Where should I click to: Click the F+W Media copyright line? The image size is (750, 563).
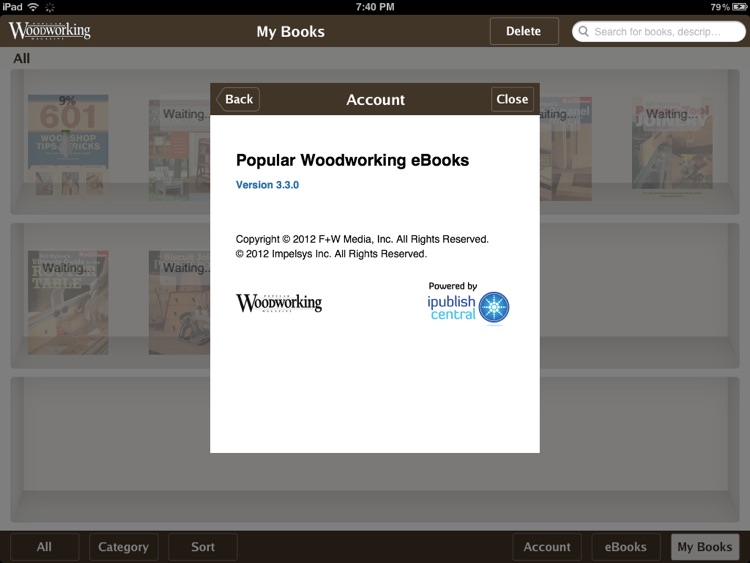coord(362,239)
